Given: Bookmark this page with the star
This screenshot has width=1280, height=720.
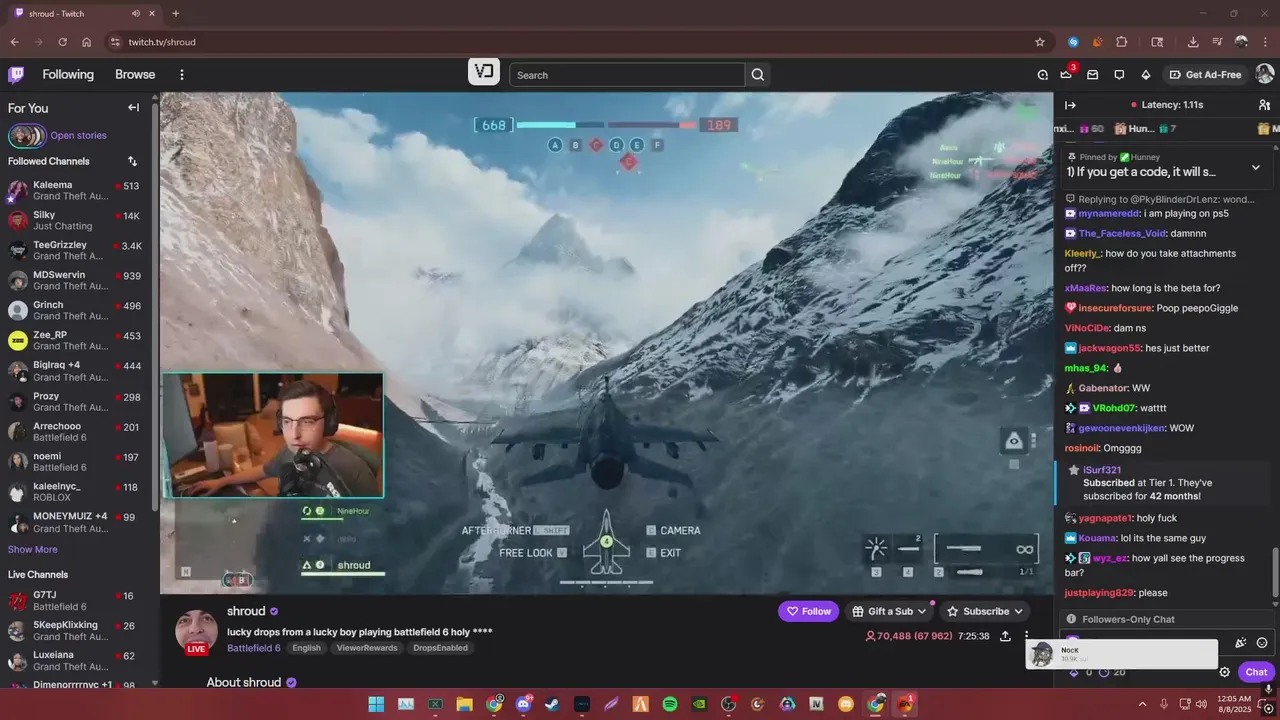Looking at the screenshot, I should click(1040, 42).
